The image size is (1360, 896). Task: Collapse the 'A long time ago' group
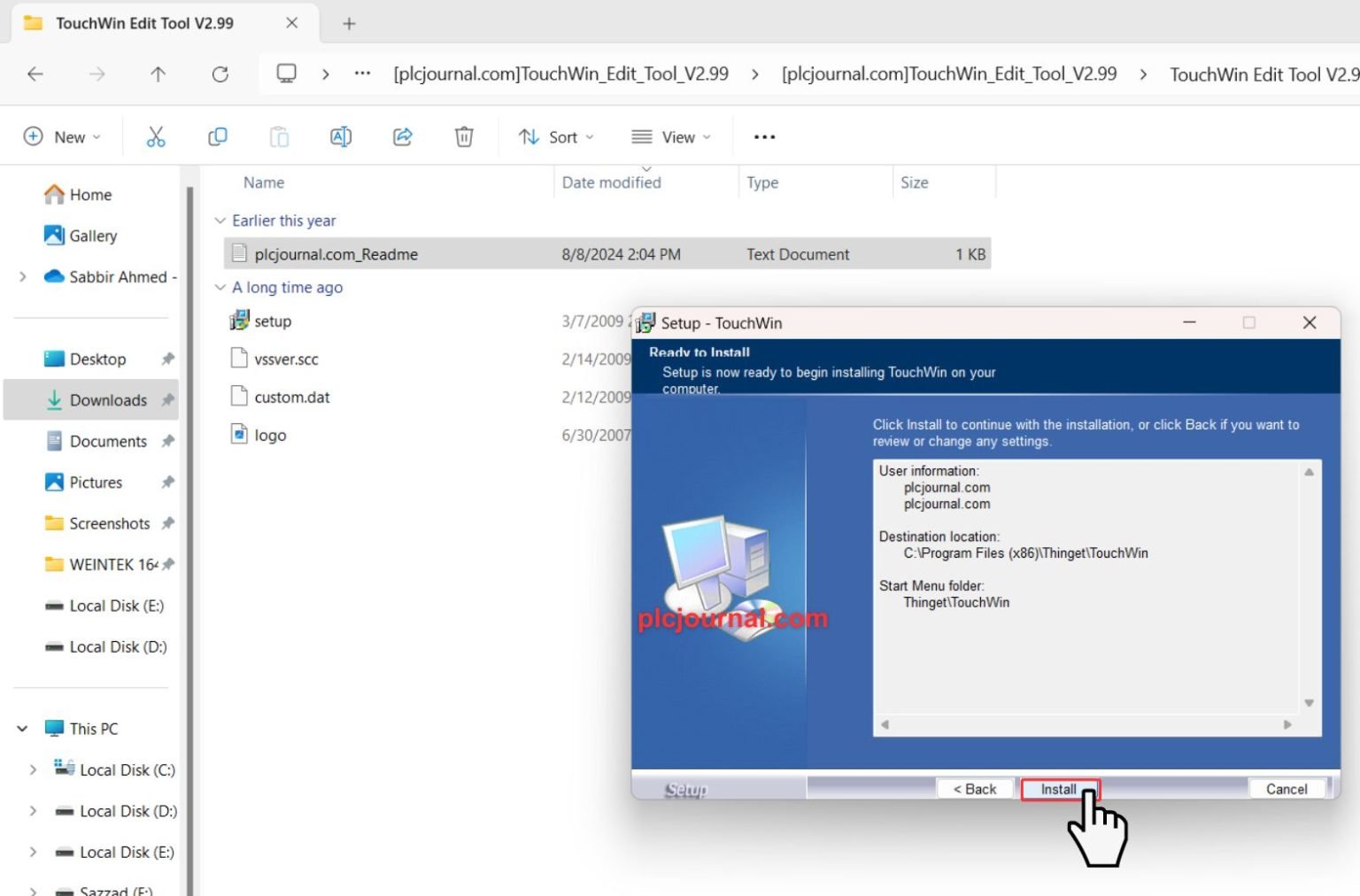tap(220, 287)
